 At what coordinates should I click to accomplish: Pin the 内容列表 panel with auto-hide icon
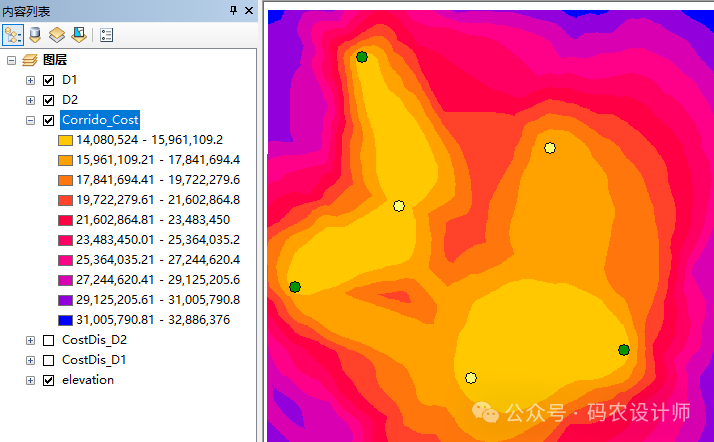pyautogui.click(x=234, y=10)
